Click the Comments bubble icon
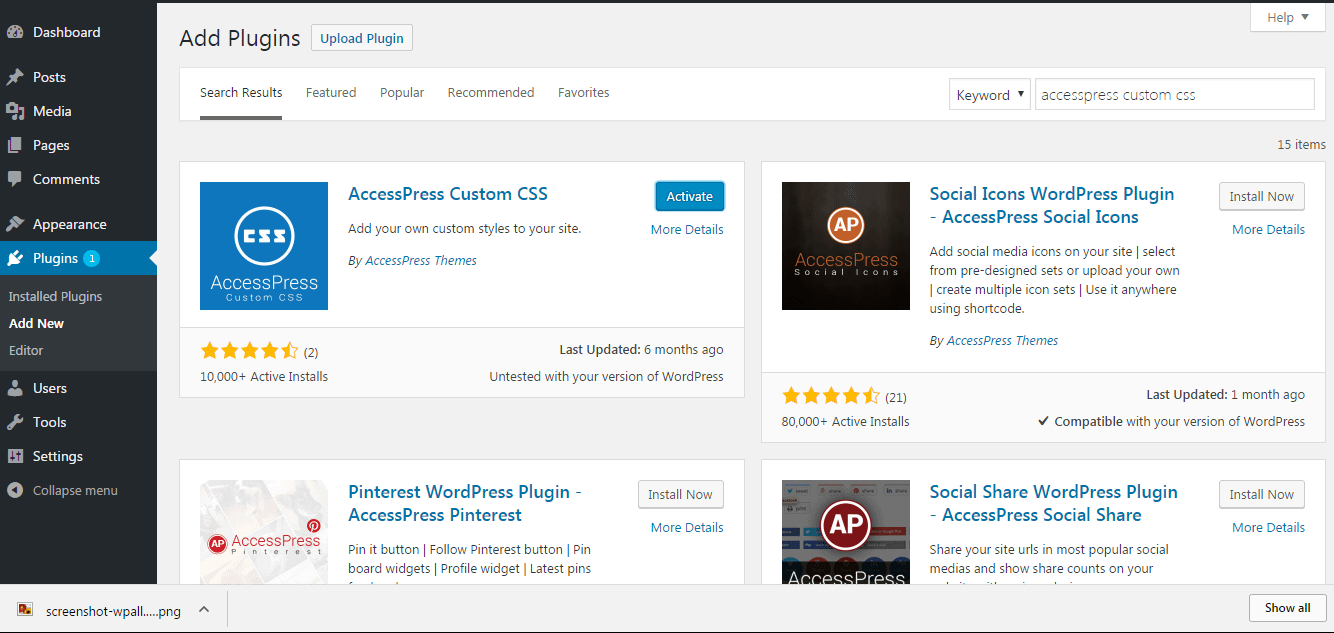1334x633 pixels. click(15, 179)
